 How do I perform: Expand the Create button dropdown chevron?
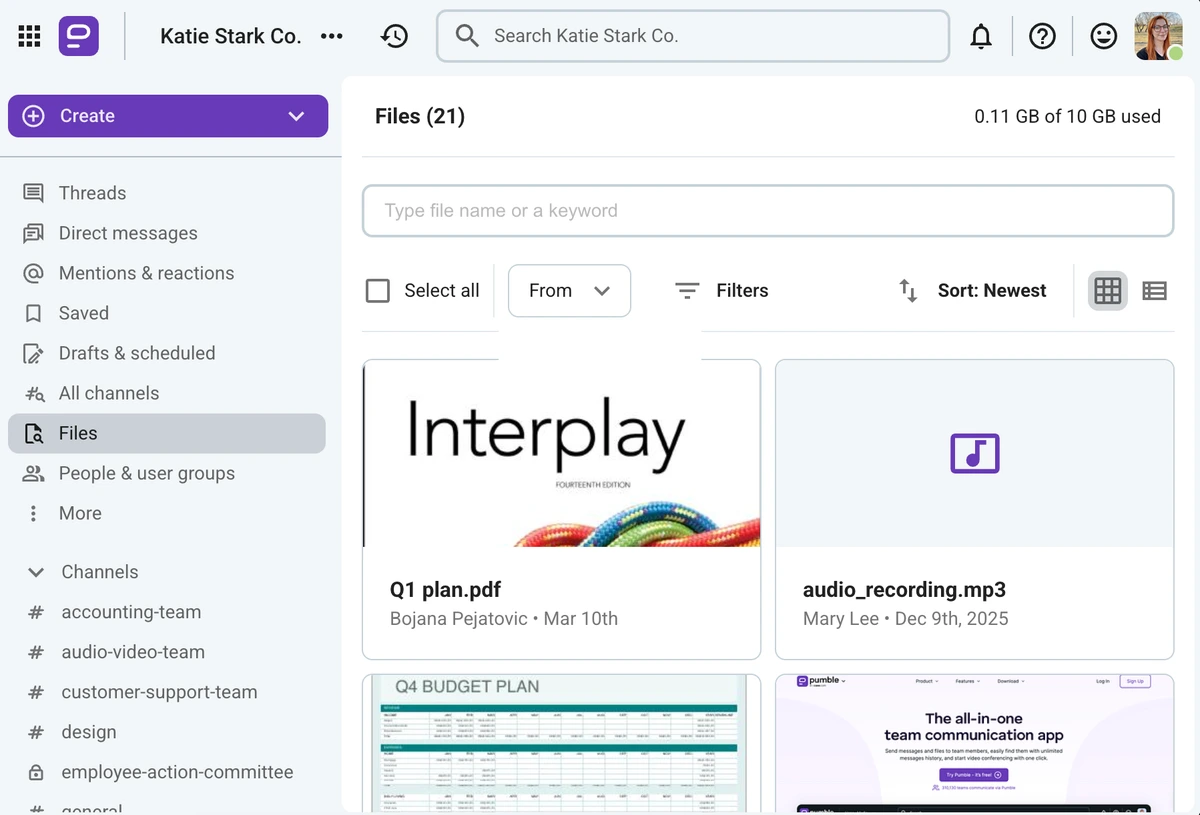click(296, 116)
